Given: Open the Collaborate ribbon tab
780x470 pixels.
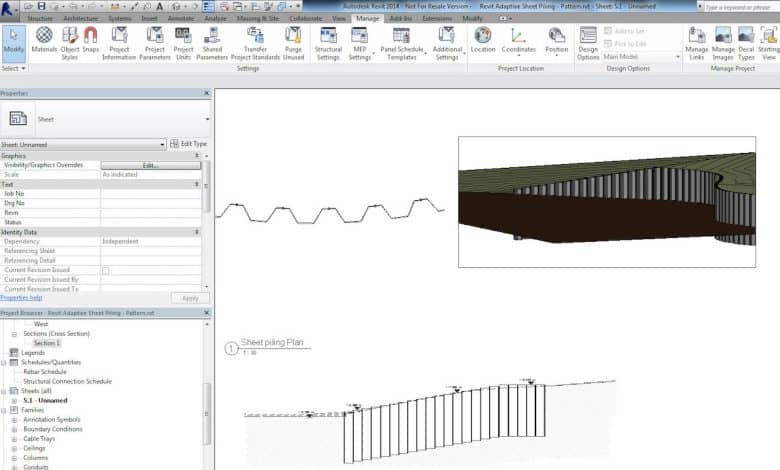Looking at the screenshot, I should [305, 18].
